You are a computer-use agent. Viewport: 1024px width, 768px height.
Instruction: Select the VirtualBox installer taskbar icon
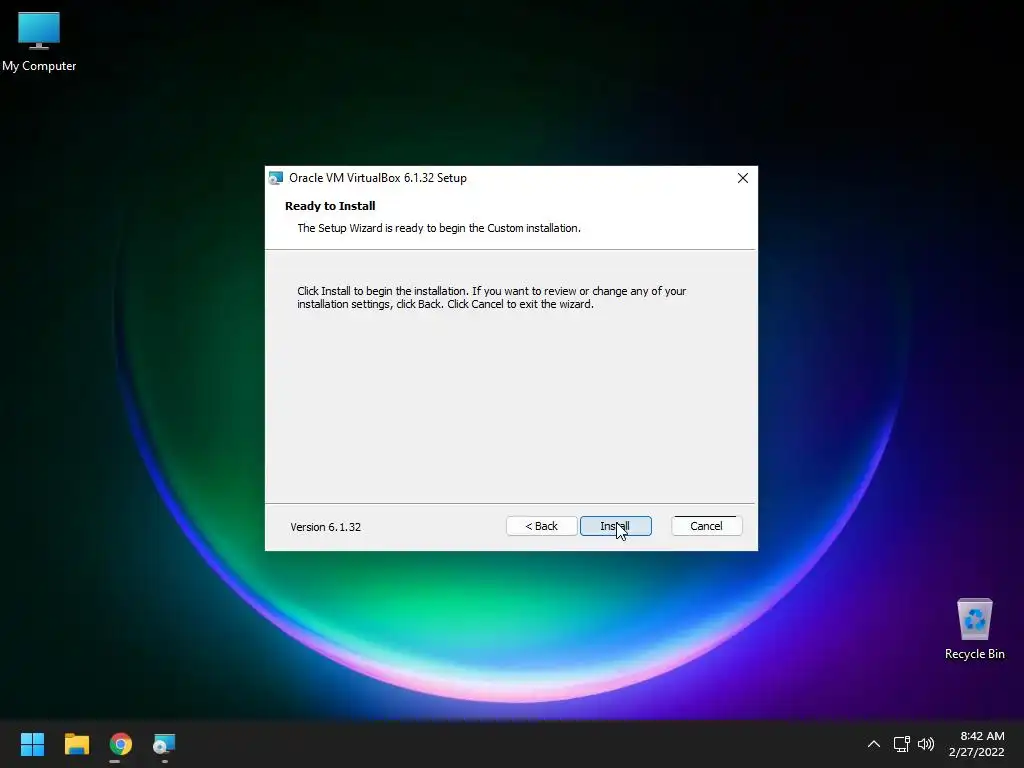tap(164, 744)
